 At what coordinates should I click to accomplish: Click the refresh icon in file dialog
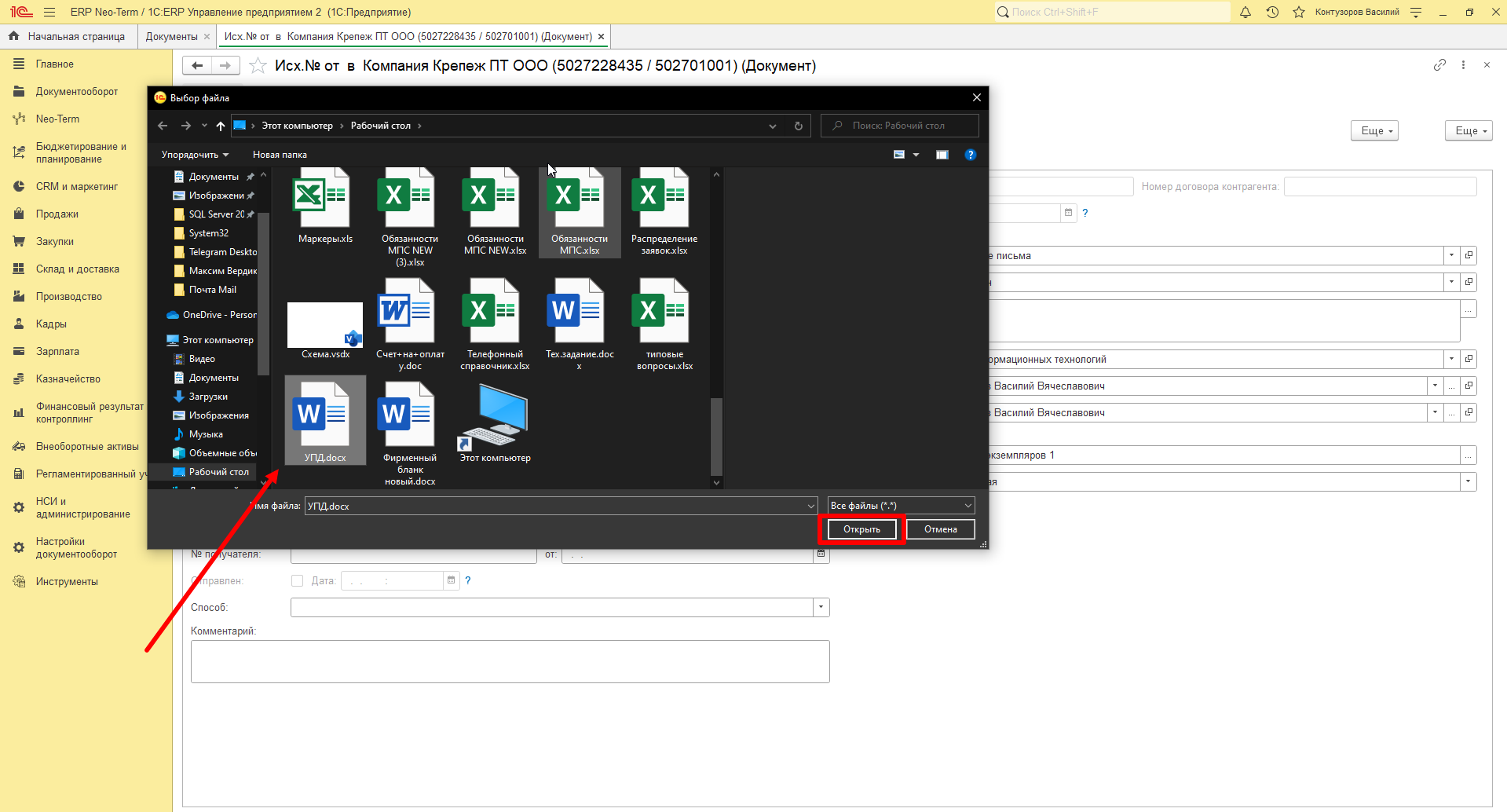799,126
